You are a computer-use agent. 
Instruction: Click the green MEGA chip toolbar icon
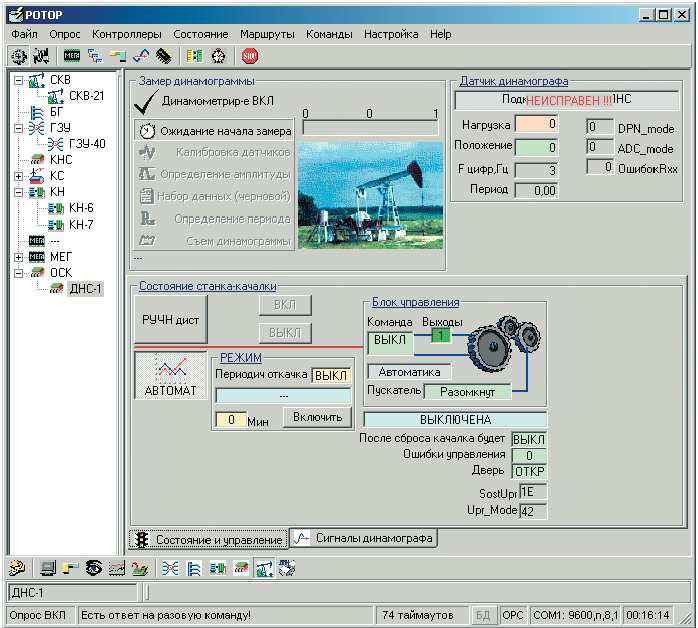click(72, 56)
